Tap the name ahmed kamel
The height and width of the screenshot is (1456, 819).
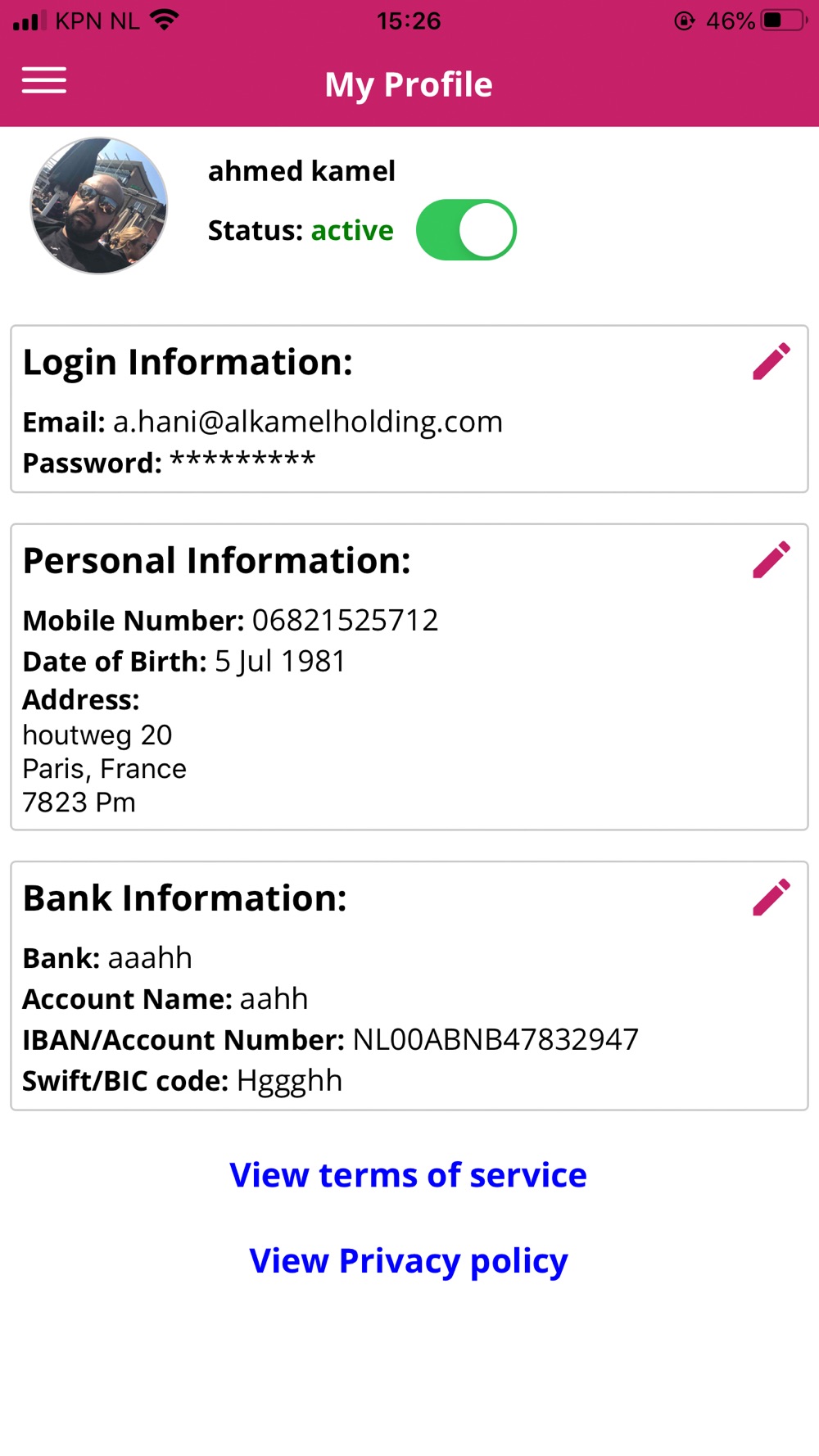pos(301,171)
